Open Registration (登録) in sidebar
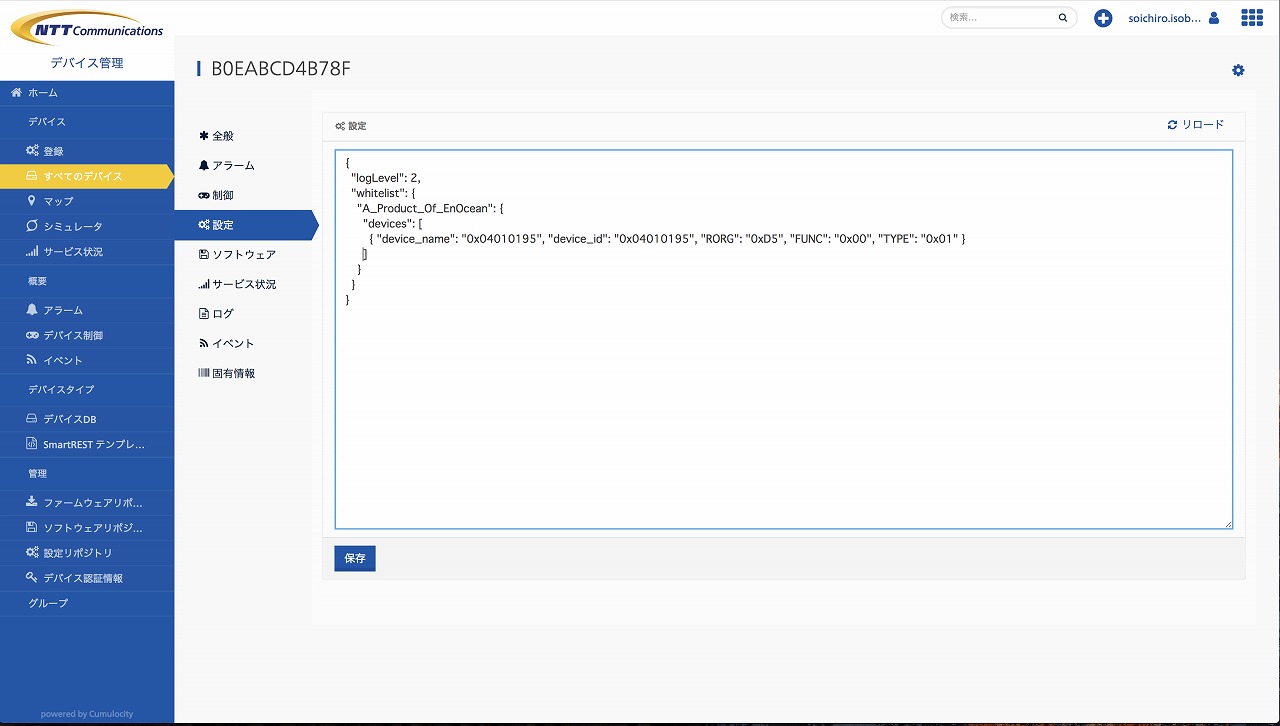Image resolution: width=1280 pixels, height=726 pixels. point(87,151)
